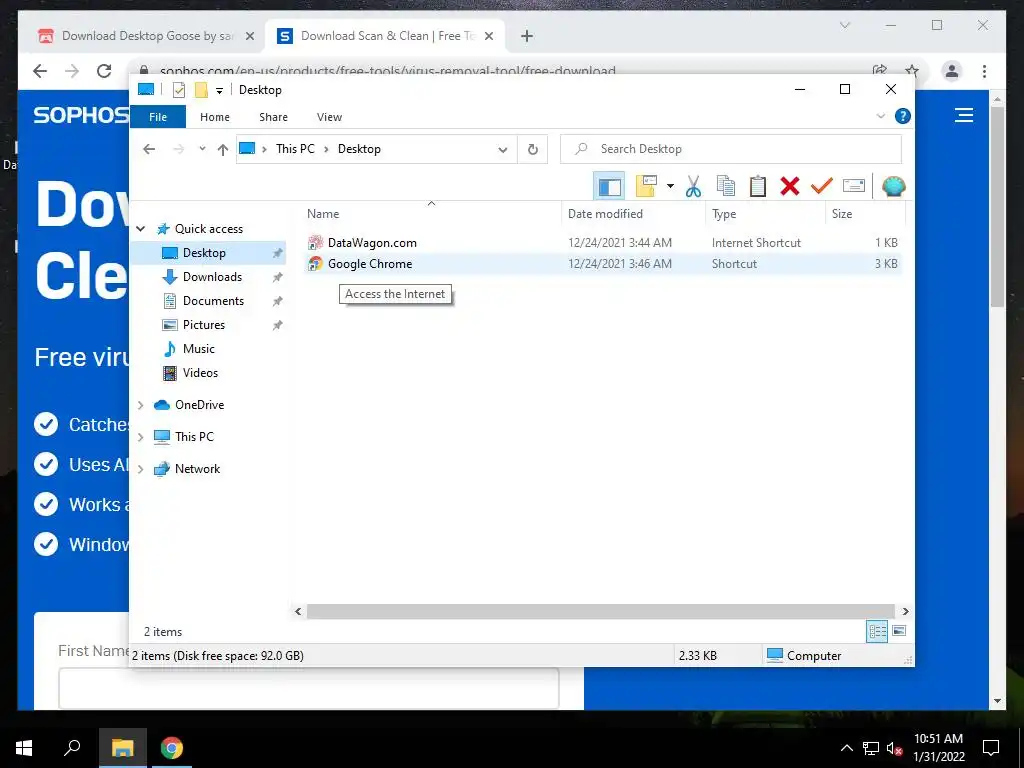
Task: Click the Search Desktop field
Action: click(x=731, y=149)
